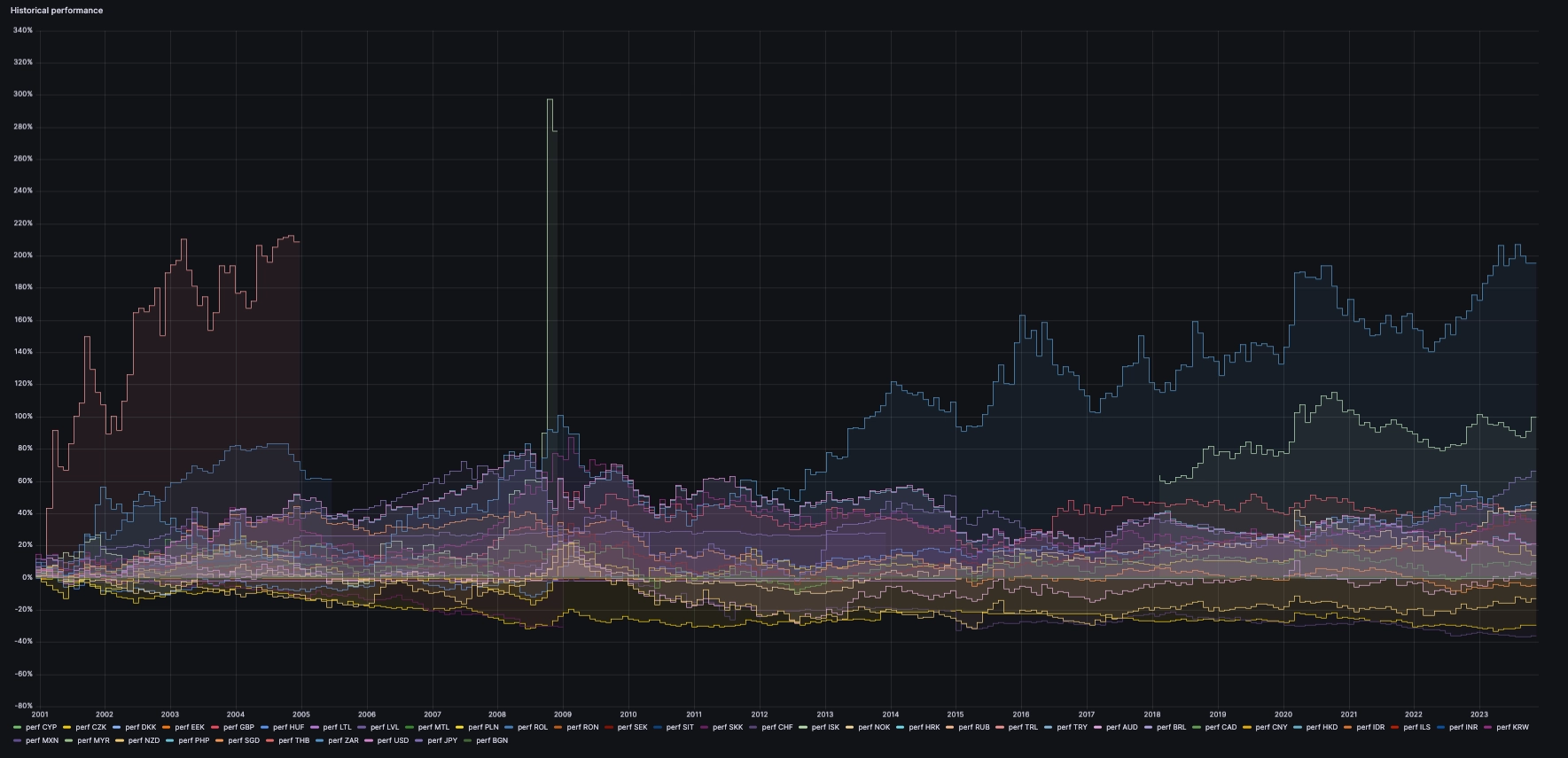Click the '300%' y-axis label
1568x758 pixels.
[x=23, y=94]
